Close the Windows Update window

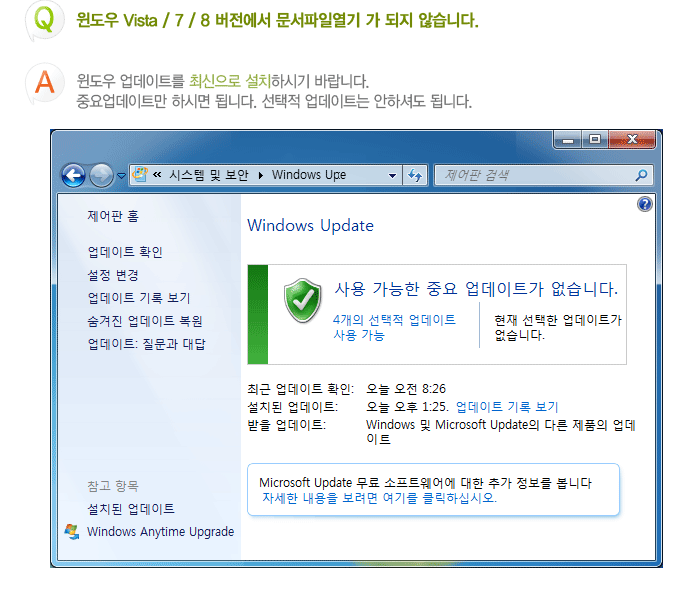[632, 140]
